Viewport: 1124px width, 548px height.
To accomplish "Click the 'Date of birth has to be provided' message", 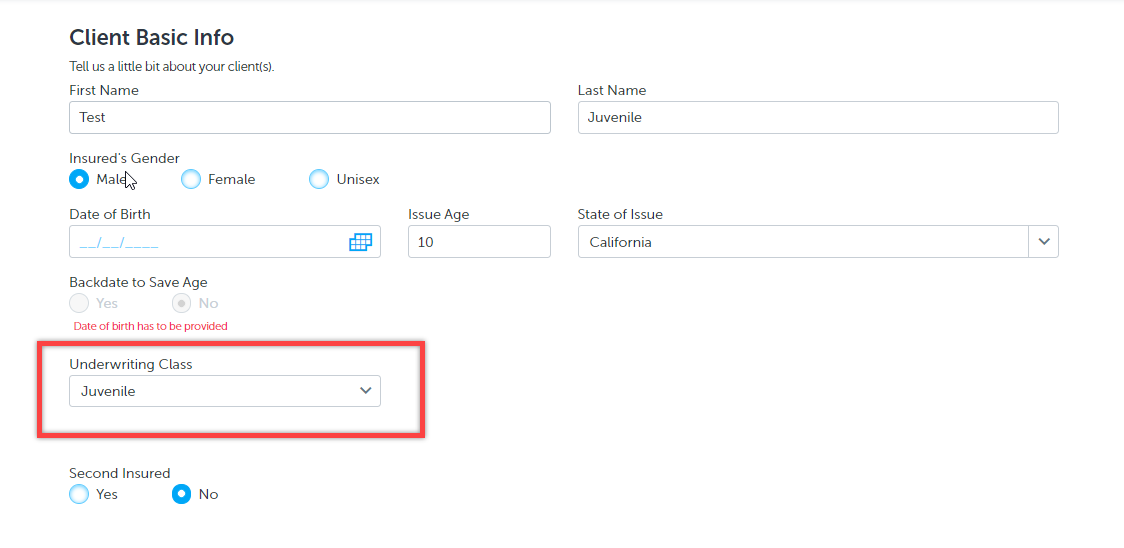I will point(151,326).
